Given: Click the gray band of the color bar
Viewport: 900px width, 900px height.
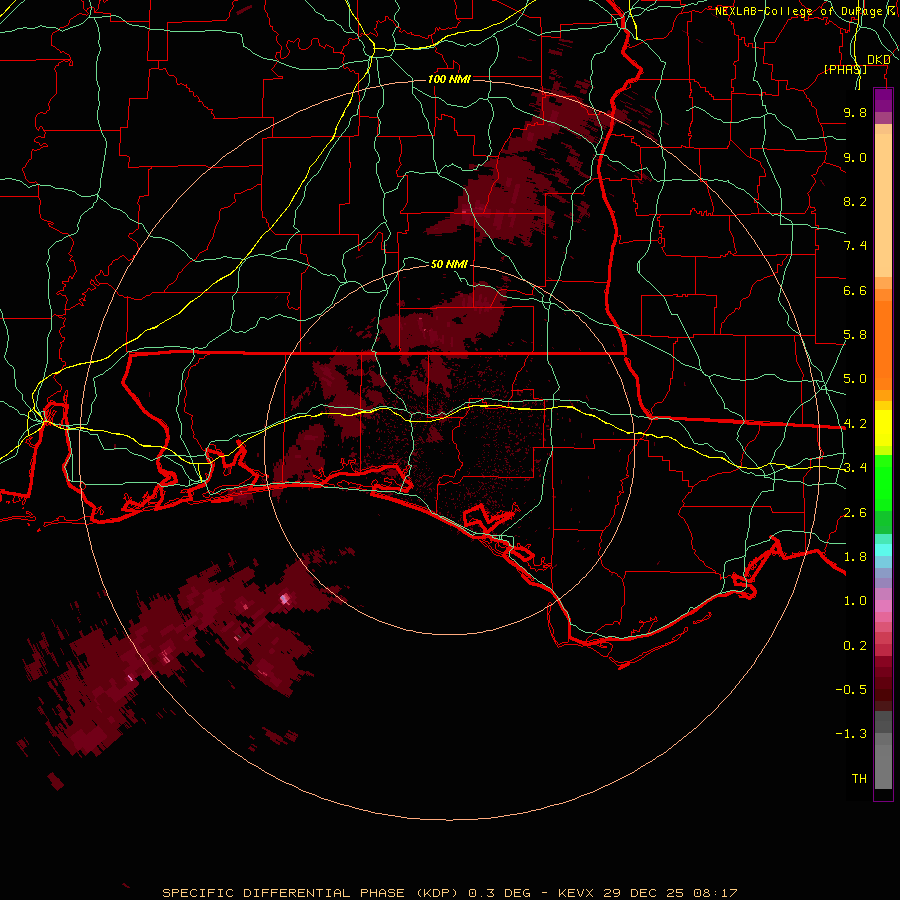Looking at the screenshot, I should tap(883, 750).
